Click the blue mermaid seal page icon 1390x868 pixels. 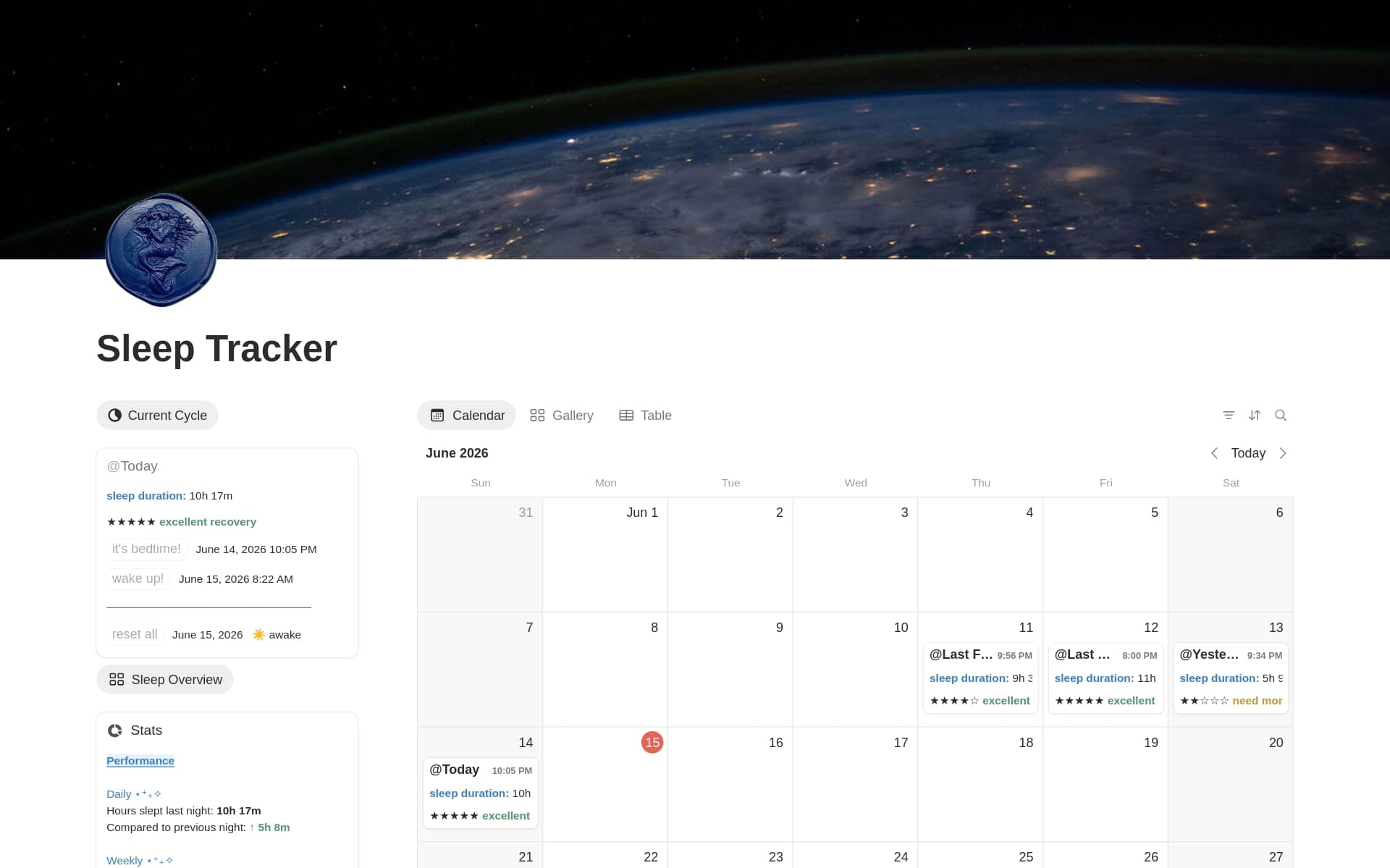click(161, 250)
